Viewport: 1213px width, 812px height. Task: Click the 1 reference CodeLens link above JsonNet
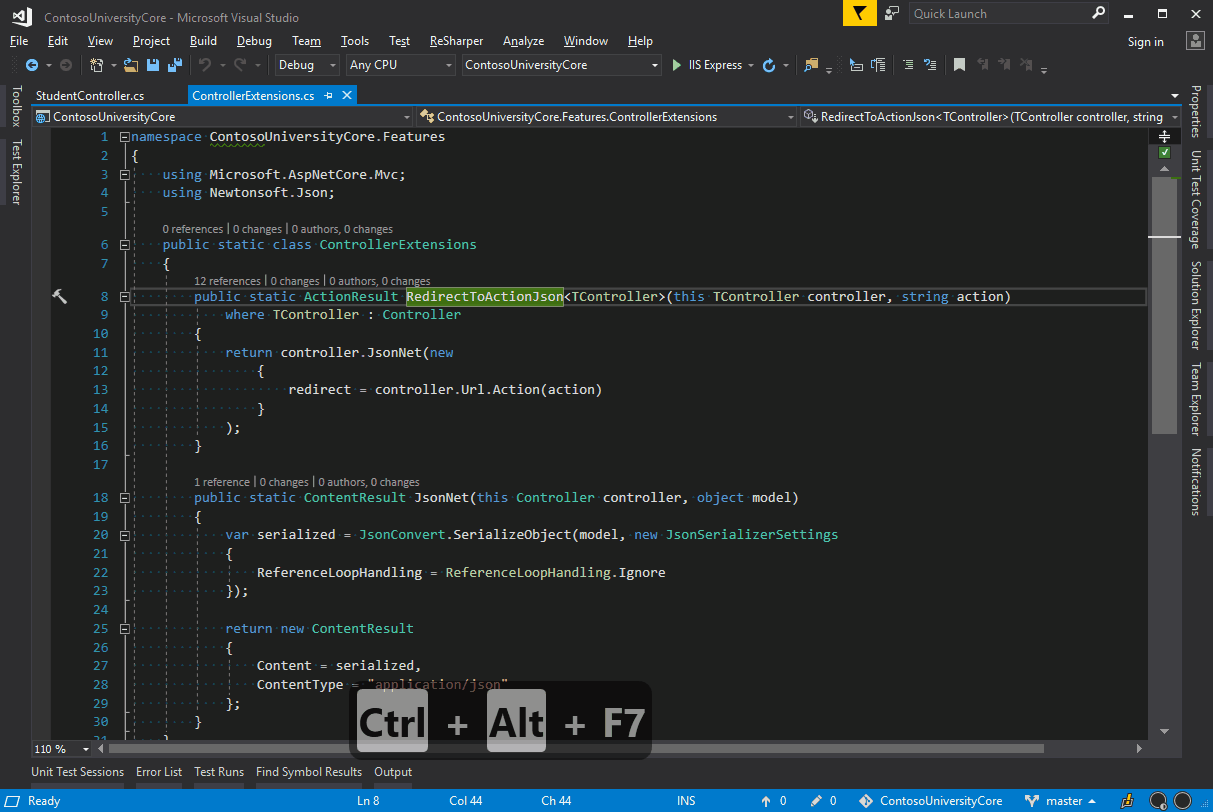point(222,482)
